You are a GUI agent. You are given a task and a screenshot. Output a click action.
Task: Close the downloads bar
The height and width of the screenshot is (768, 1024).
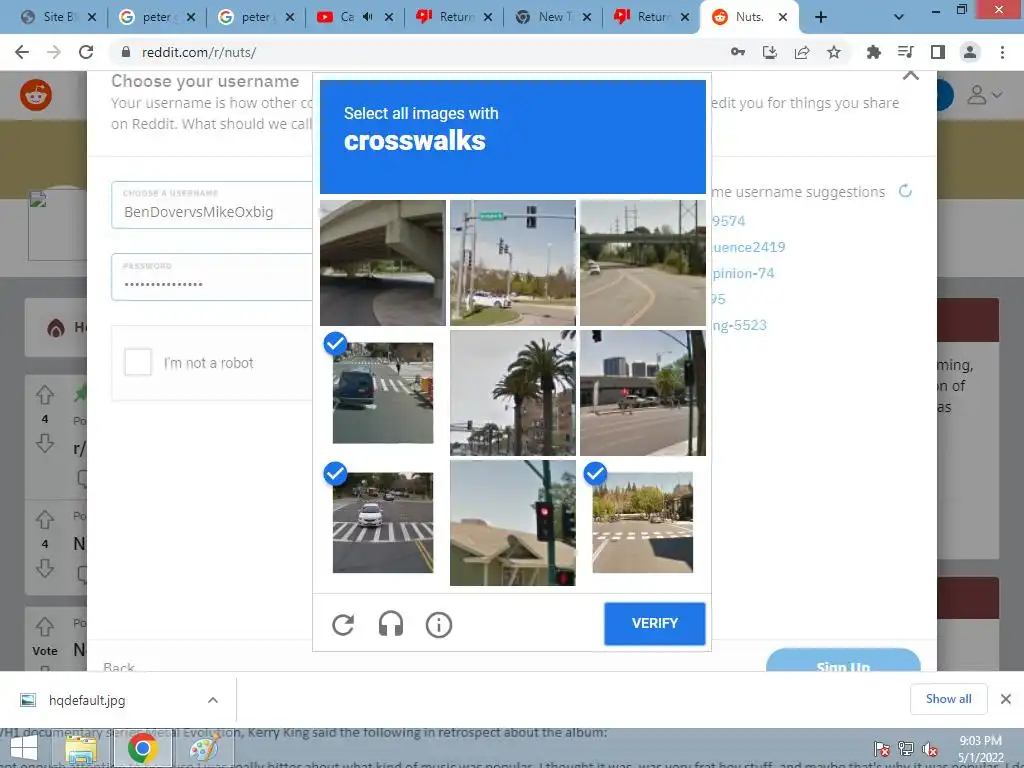tap(1006, 699)
